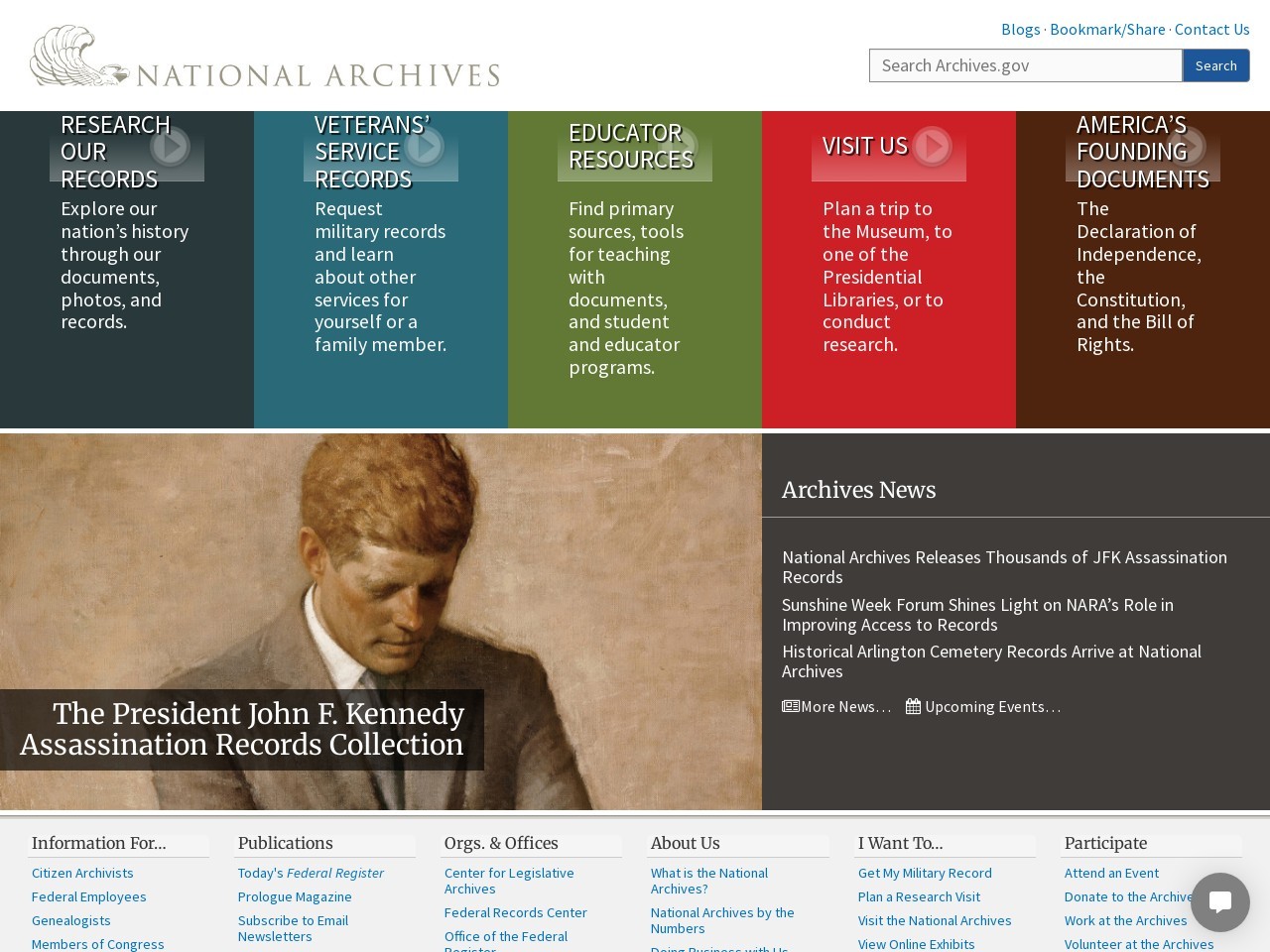The height and width of the screenshot is (952, 1270).
Task: Open the JFK Assassination Records Collection title
Action: coord(242,729)
